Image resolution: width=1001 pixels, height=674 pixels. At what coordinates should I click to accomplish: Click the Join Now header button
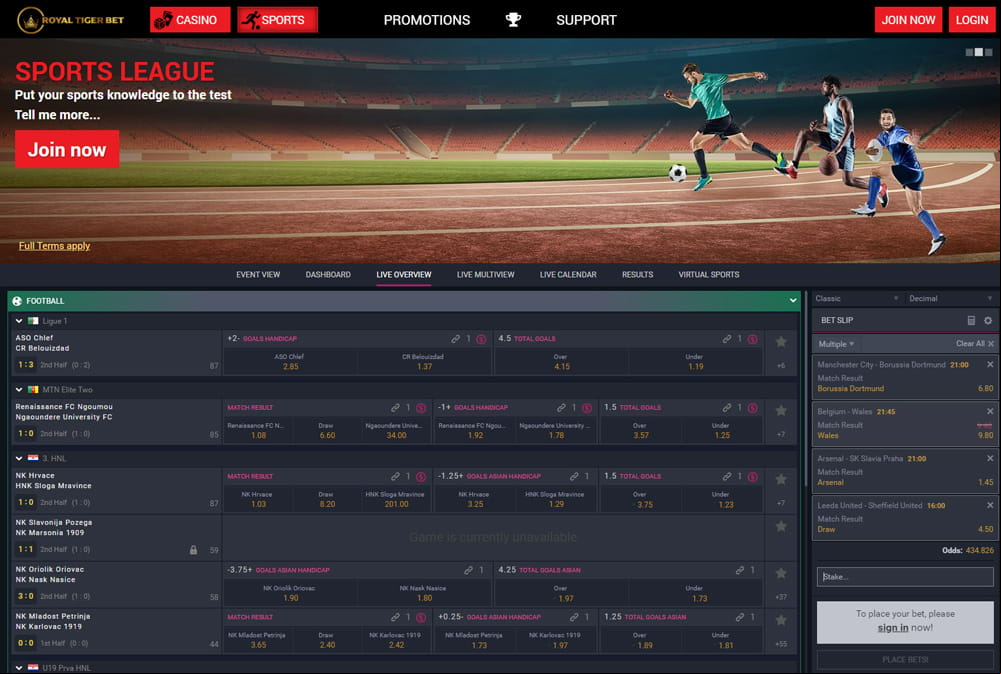(908, 20)
